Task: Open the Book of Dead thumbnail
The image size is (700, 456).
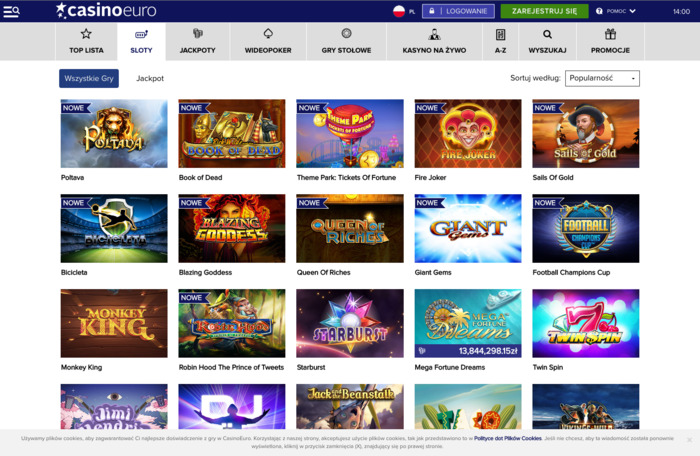Action: click(232, 134)
